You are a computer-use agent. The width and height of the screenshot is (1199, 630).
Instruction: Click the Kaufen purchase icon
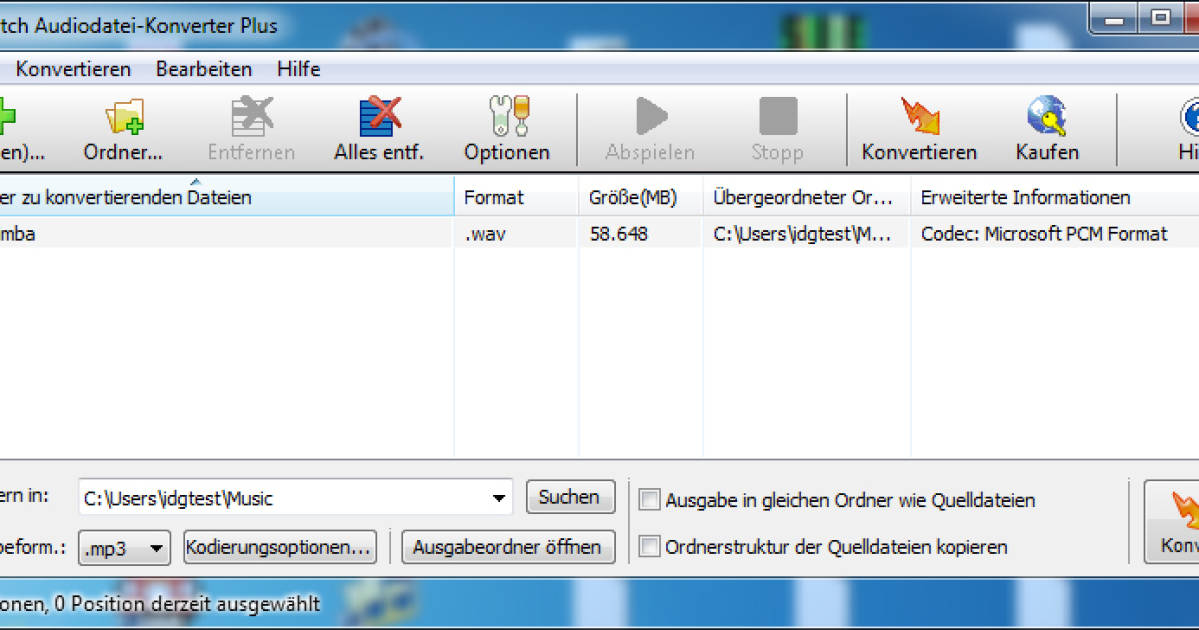pos(1047,118)
